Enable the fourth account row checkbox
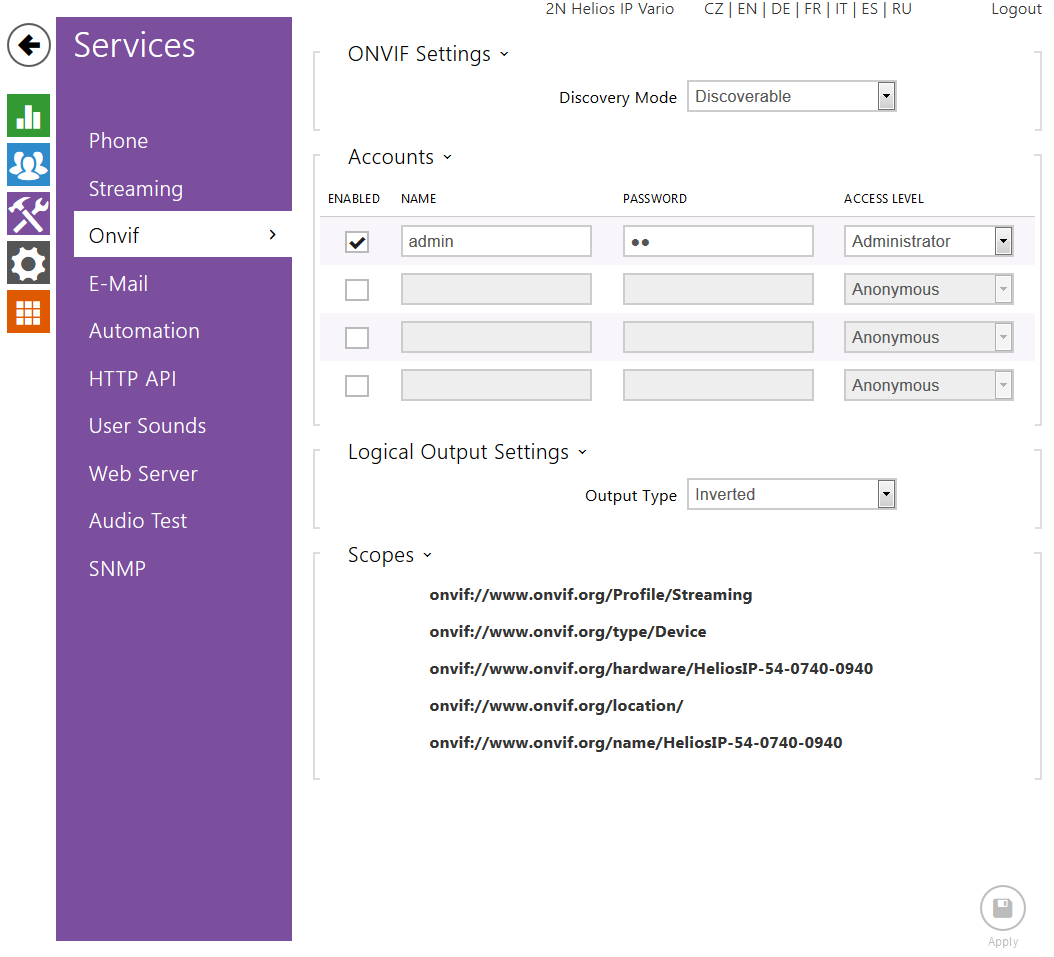The height and width of the screenshot is (957, 1054). coord(357,386)
